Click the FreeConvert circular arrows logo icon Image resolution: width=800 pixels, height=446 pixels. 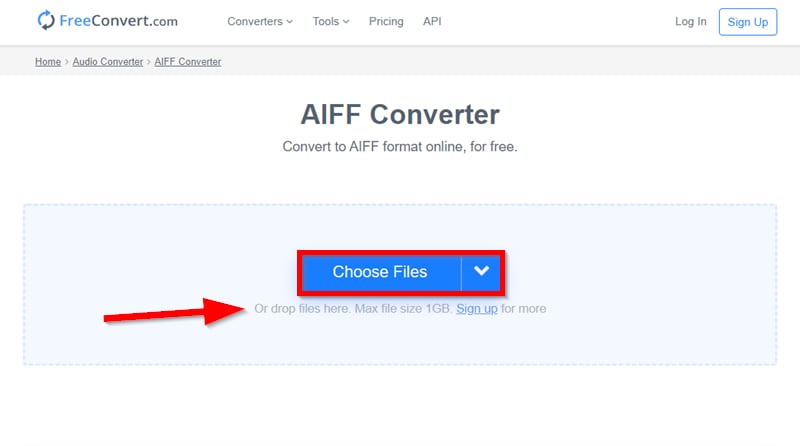coord(46,20)
